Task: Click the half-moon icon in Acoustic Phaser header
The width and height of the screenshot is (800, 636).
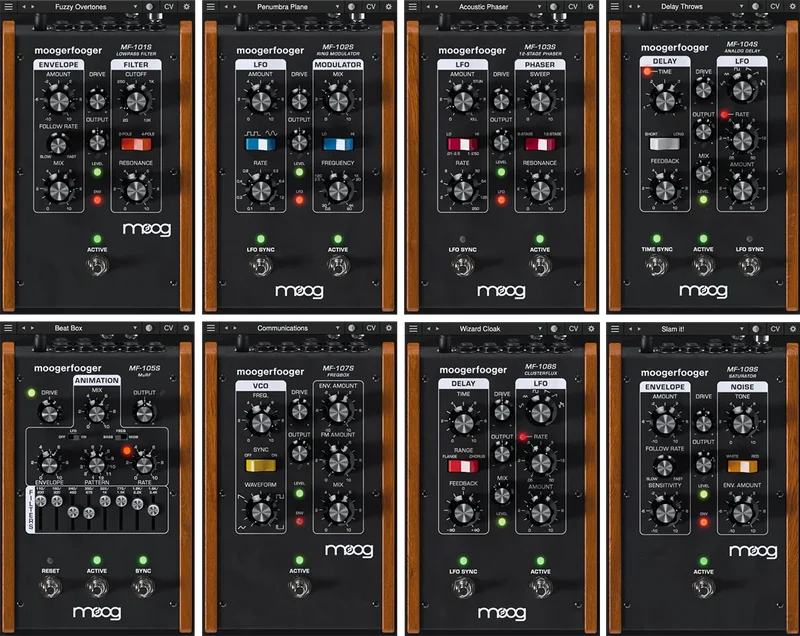Action: click(x=554, y=7)
